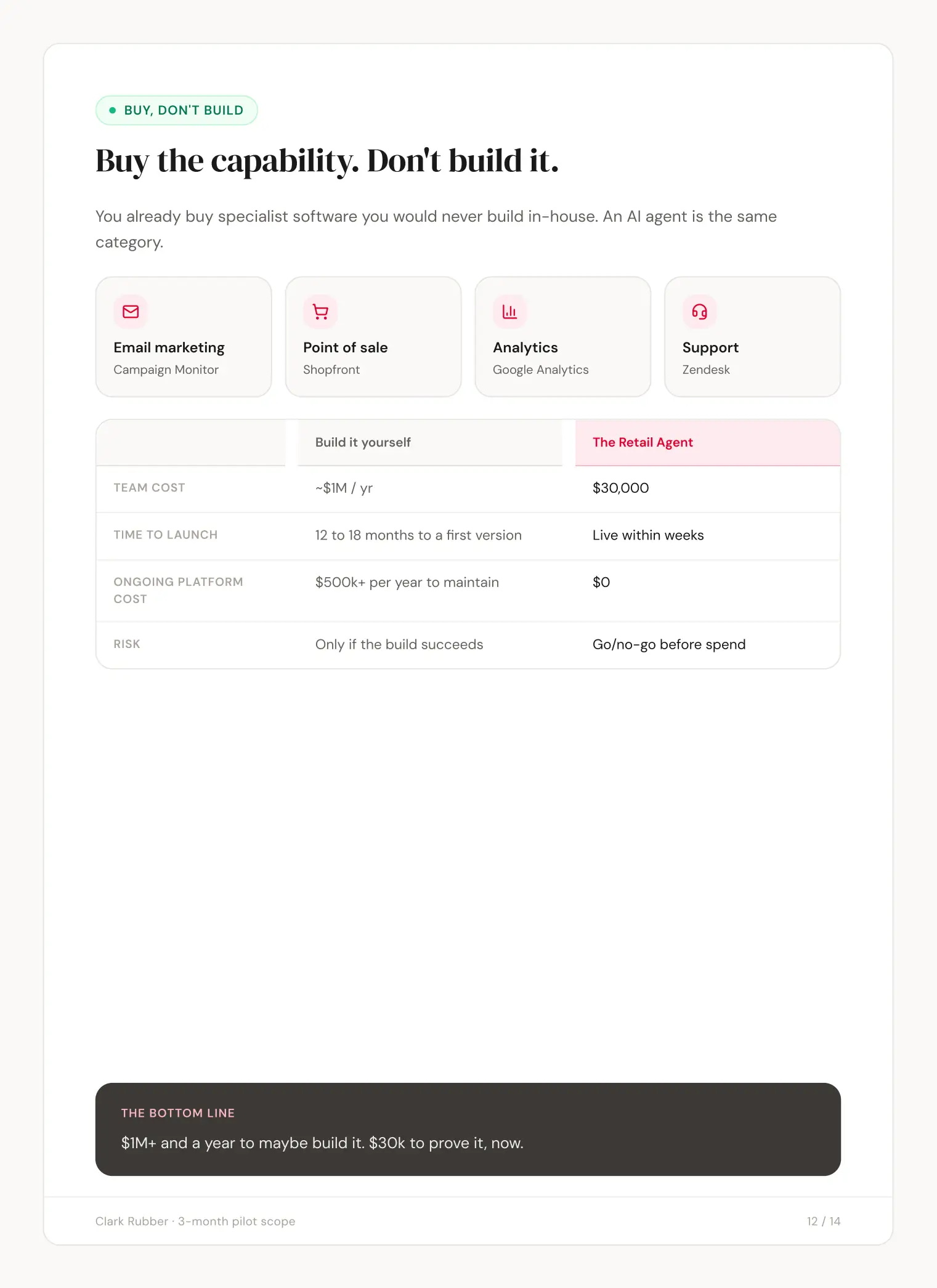Select the BUY, DON'T BUILD badge
This screenshot has height=1288, width=937.
tap(176, 110)
